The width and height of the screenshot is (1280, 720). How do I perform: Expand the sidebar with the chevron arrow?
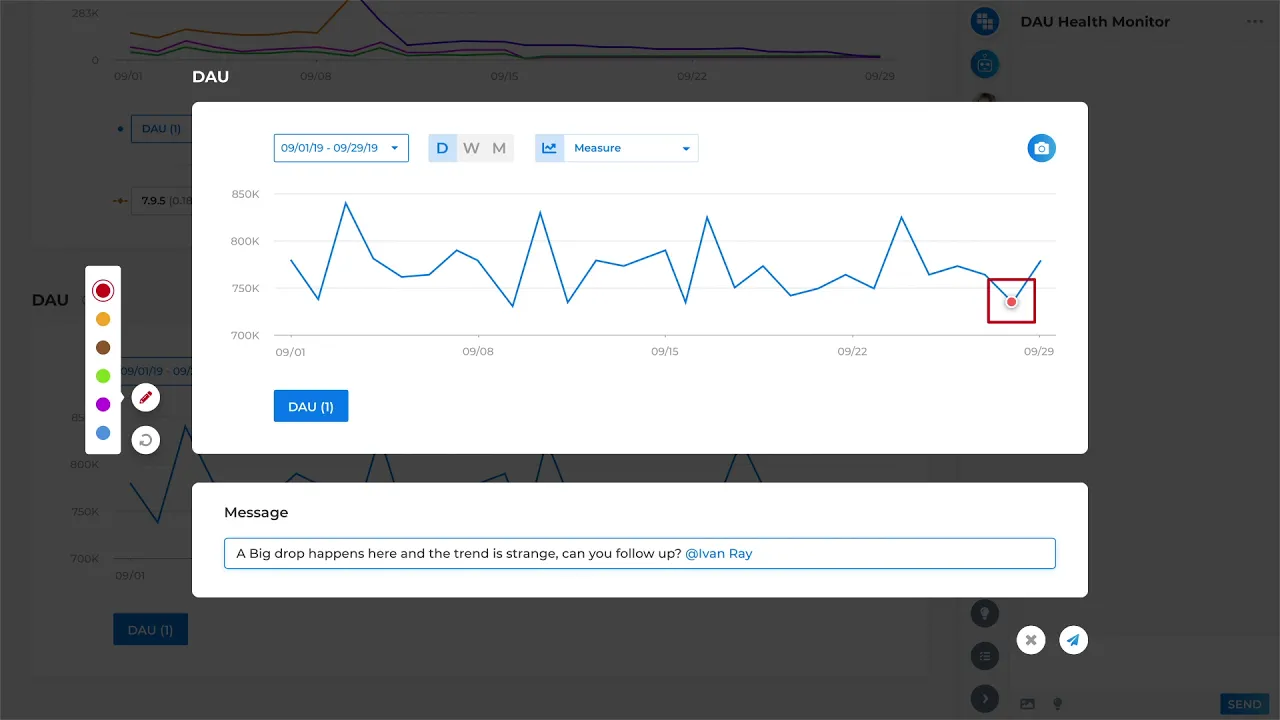(985, 698)
